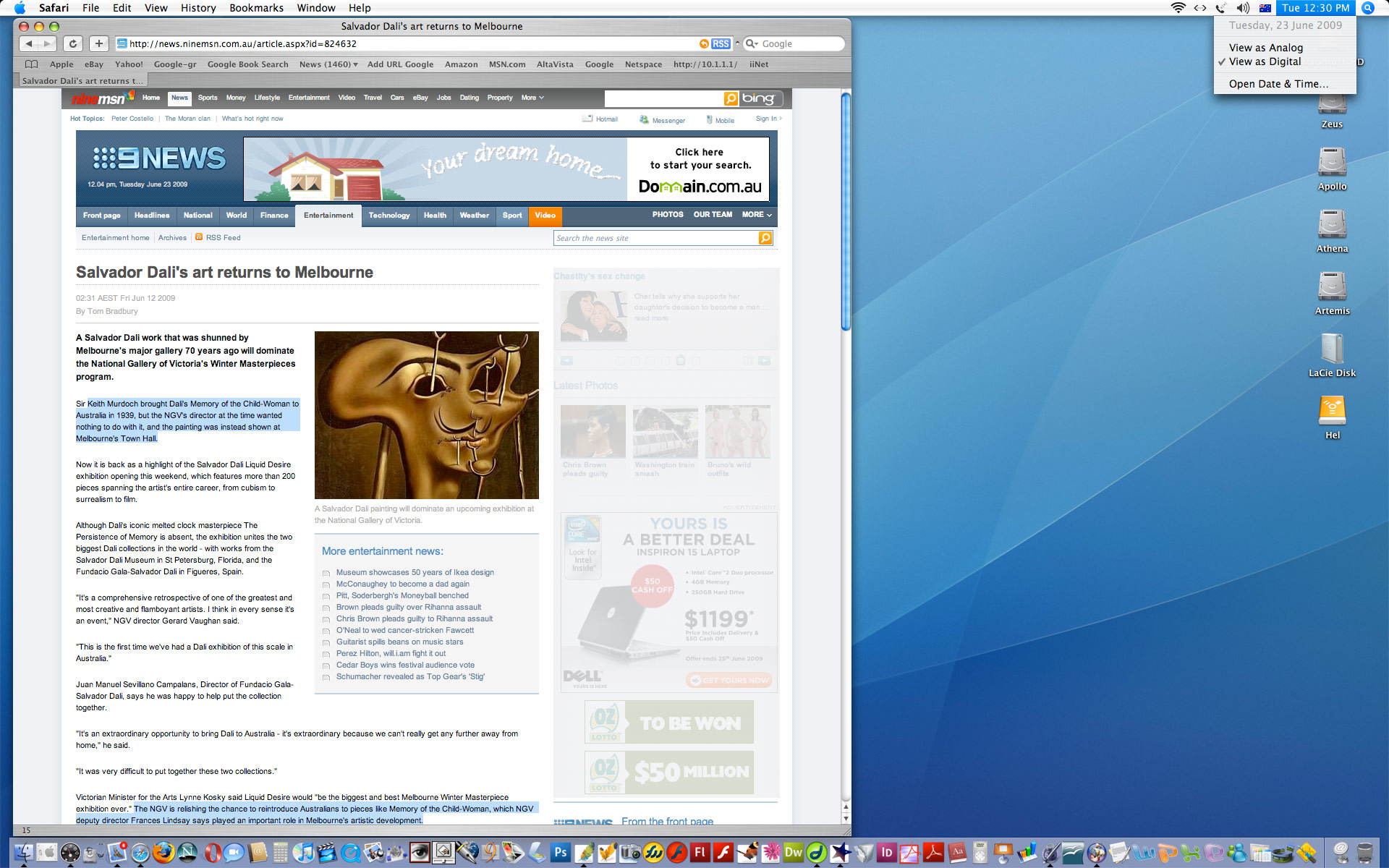Image resolution: width=1389 pixels, height=868 pixels.
Task: Switch to the Technology news tab
Action: (389, 215)
